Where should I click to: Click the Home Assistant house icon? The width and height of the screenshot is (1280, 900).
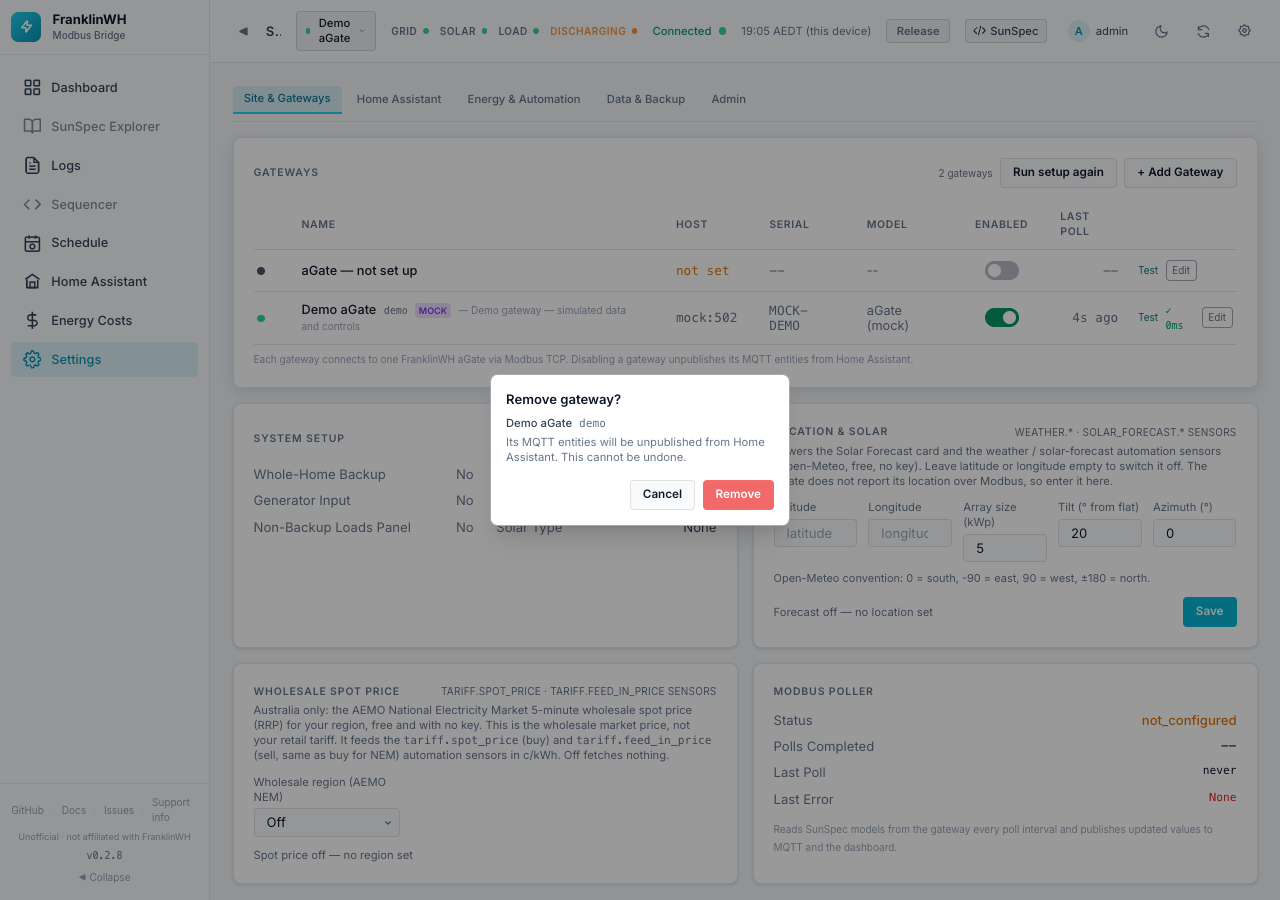[32, 281]
